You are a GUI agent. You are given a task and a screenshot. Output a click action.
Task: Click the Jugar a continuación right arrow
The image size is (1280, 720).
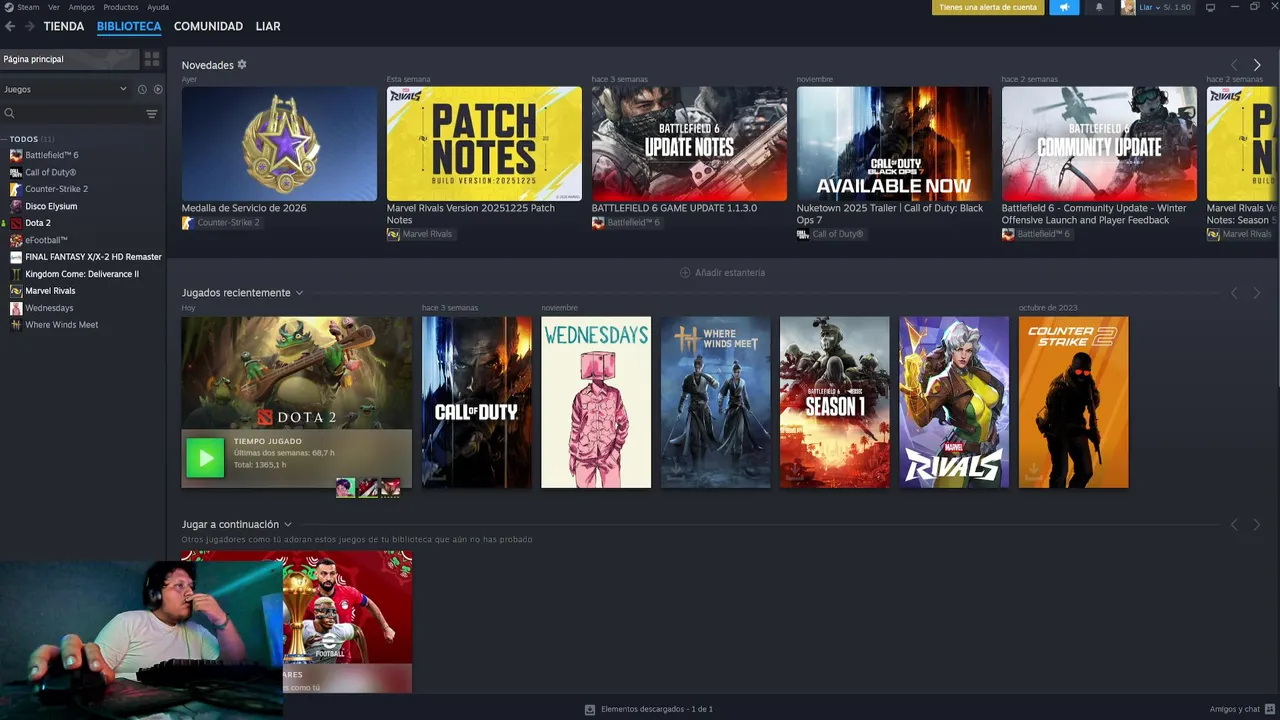click(1257, 524)
